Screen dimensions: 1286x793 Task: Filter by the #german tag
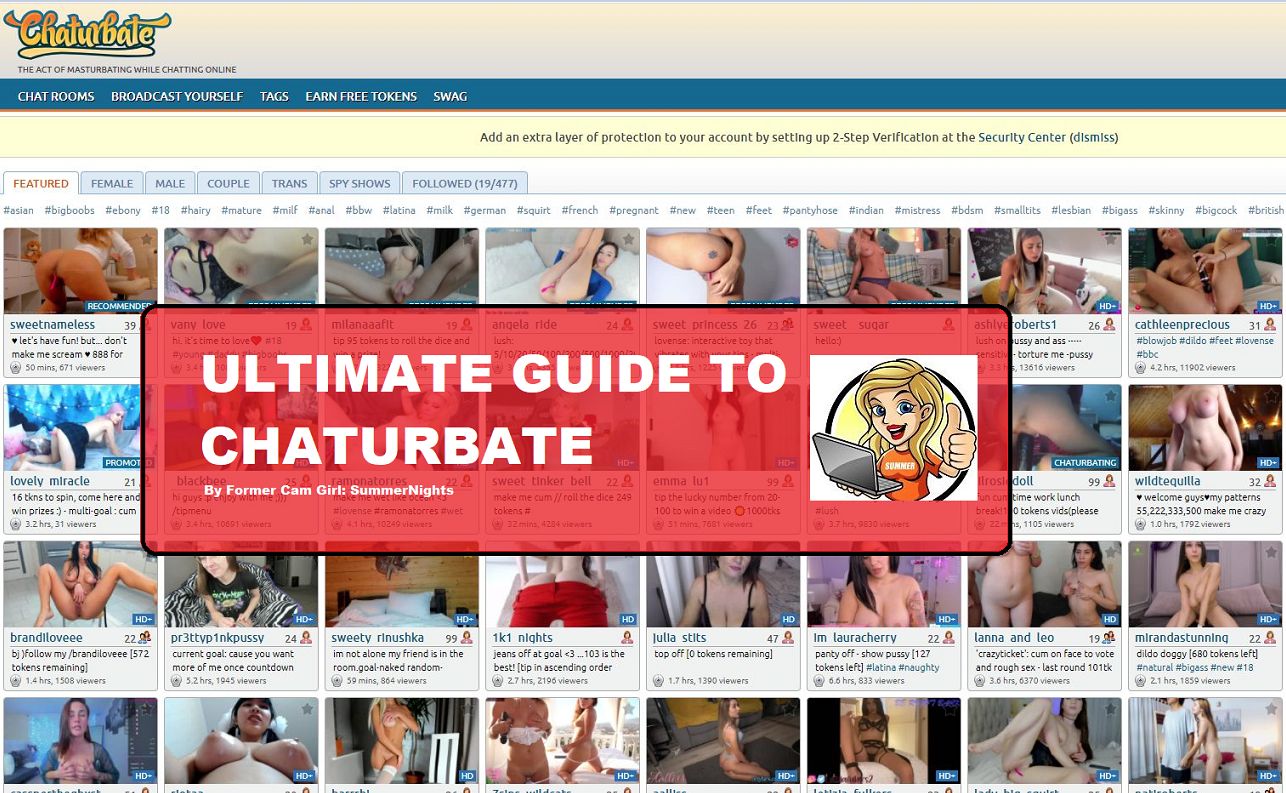pos(486,211)
